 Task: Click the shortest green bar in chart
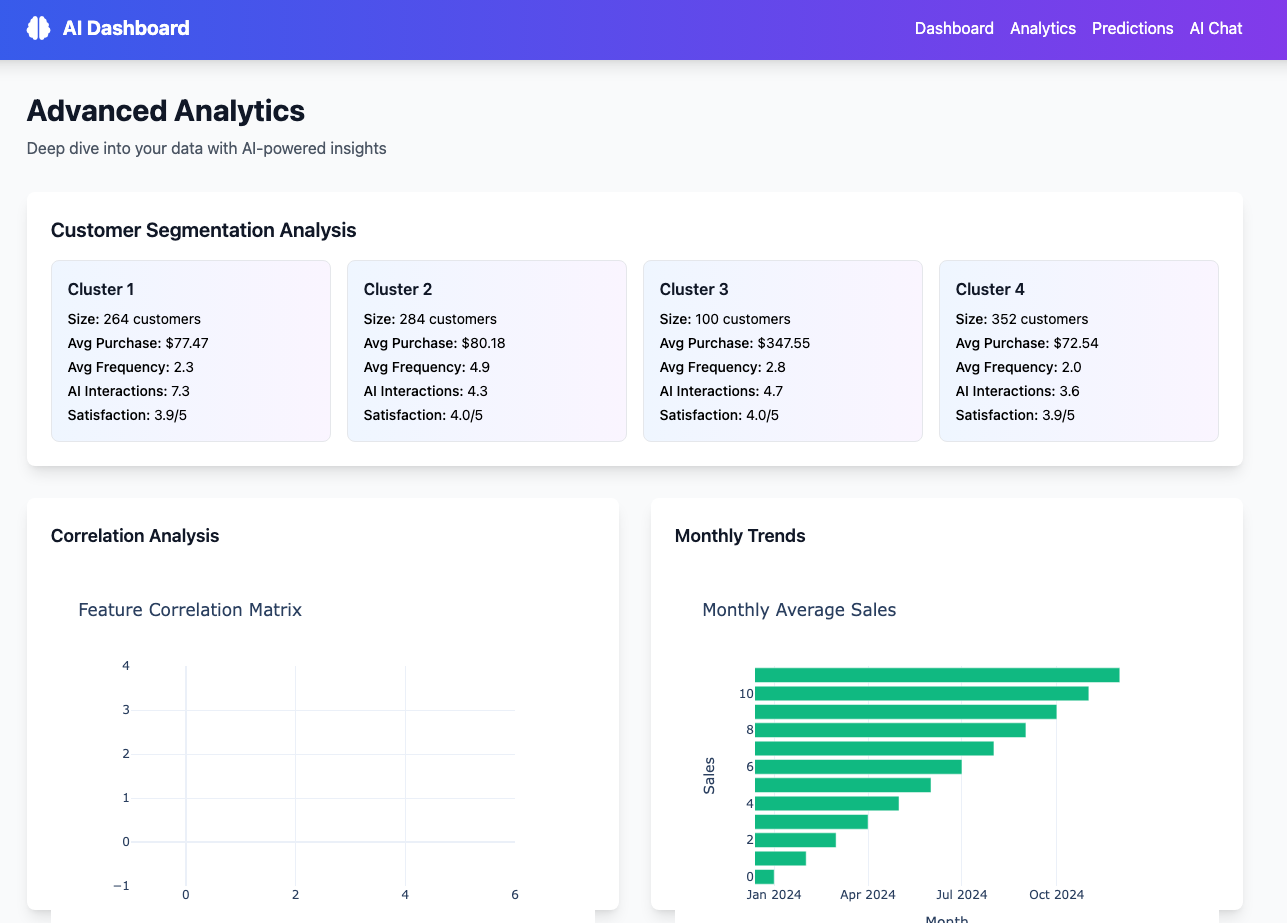764,877
